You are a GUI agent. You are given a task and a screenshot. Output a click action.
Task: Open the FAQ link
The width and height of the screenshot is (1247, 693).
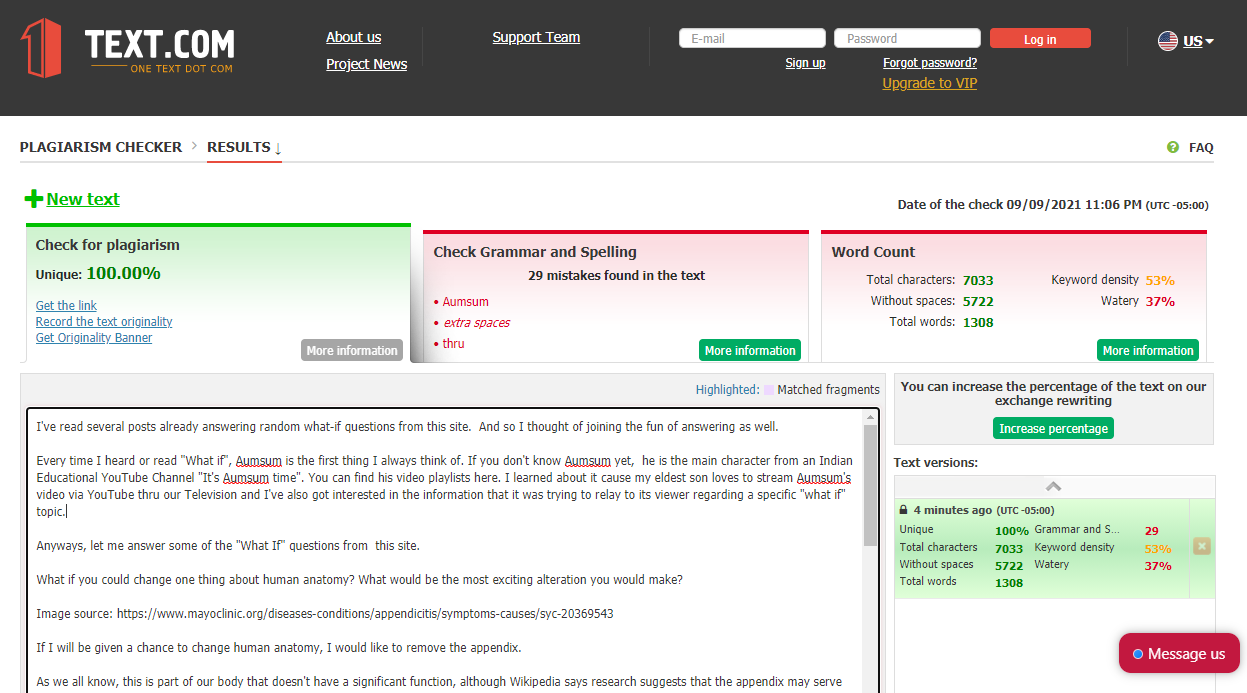click(x=1201, y=148)
